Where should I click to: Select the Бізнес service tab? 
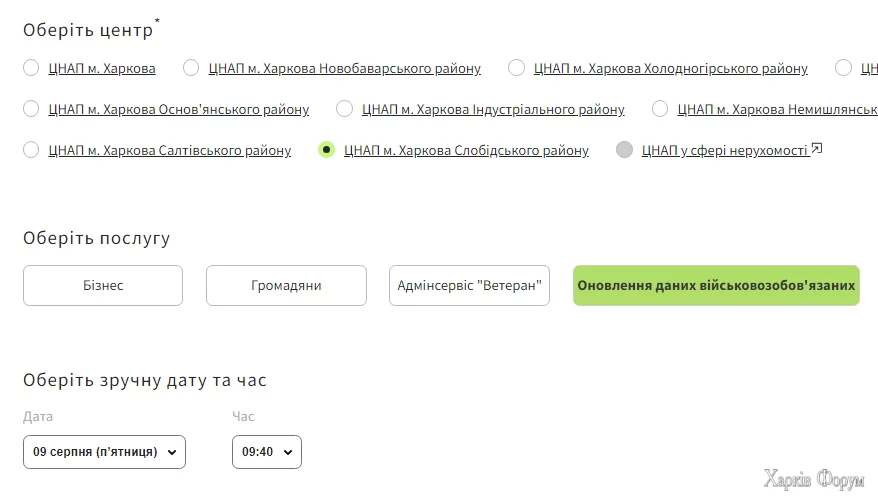click(x=103, y=285)
